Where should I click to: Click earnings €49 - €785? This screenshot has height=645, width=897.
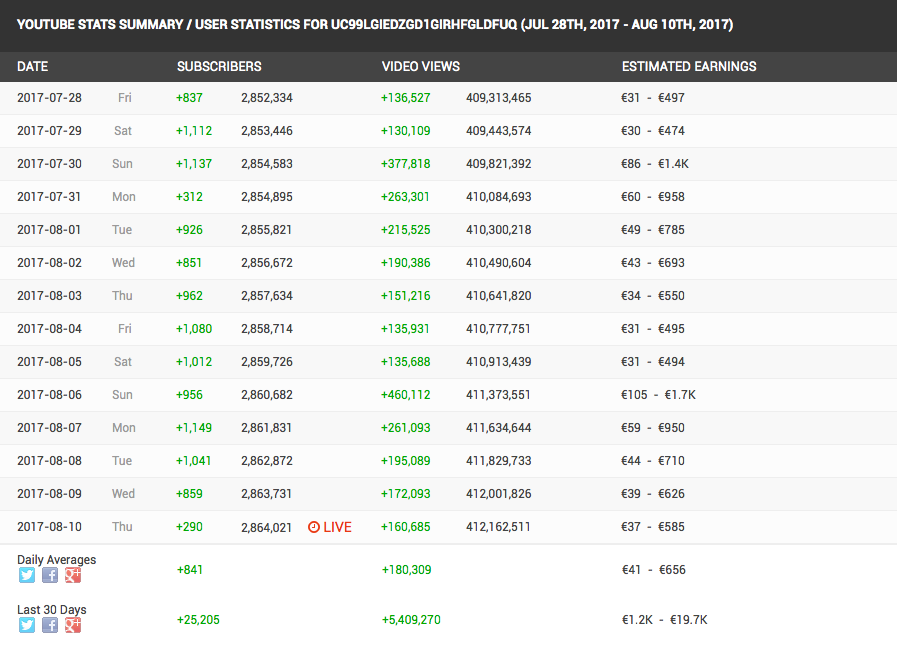(x=653, y=229)
